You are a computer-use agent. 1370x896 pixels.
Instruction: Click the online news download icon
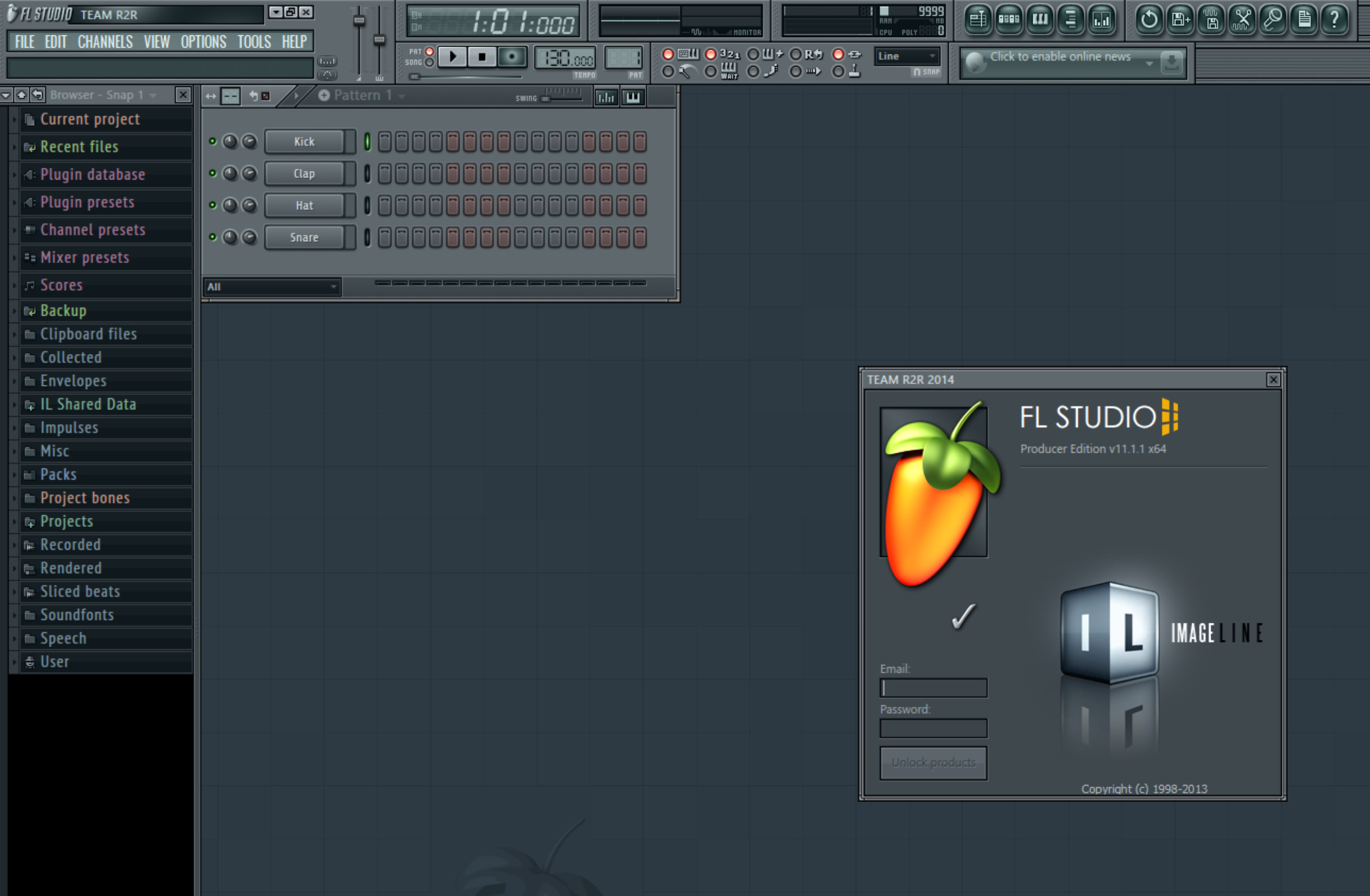(1171, 62)
